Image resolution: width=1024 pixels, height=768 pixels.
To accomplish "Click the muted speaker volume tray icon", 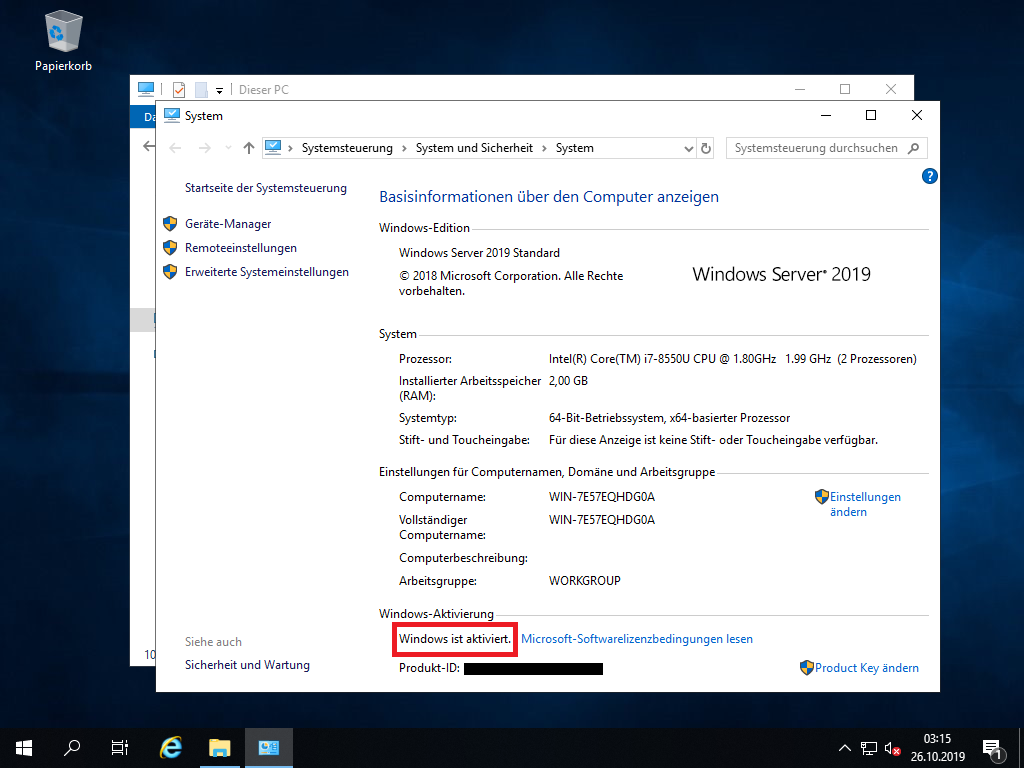I will coord(893,748).
